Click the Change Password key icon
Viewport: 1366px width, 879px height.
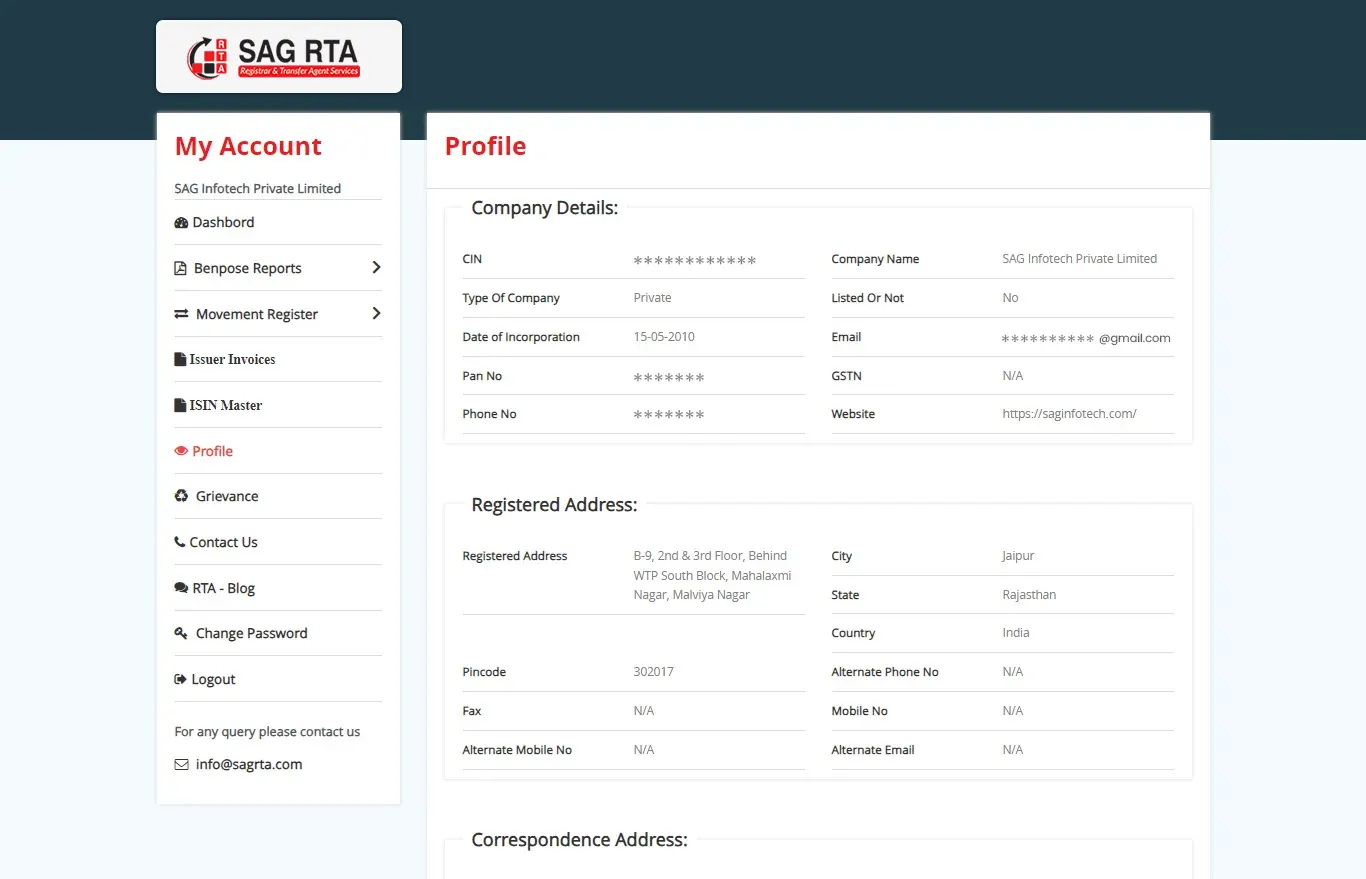coord(181,633)
